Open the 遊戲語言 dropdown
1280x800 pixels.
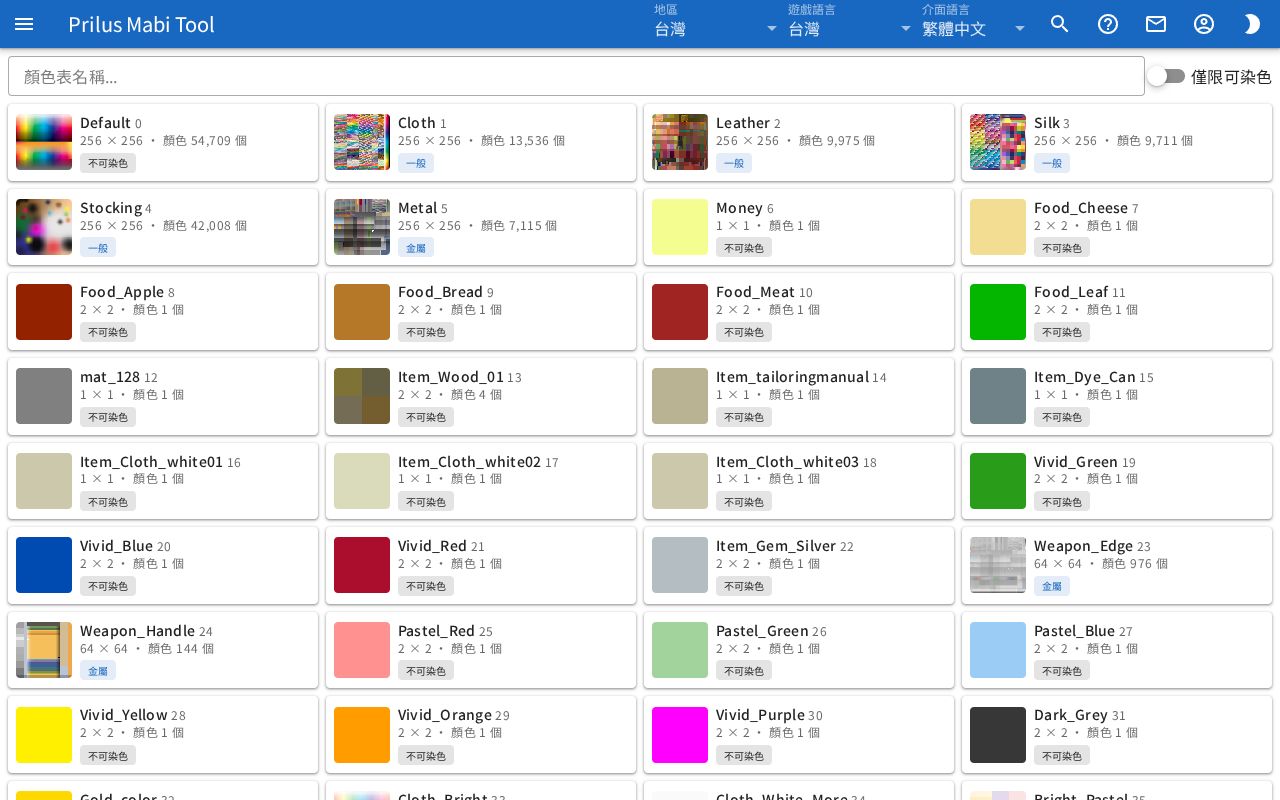pyautogui.click(x=850, y=22)
